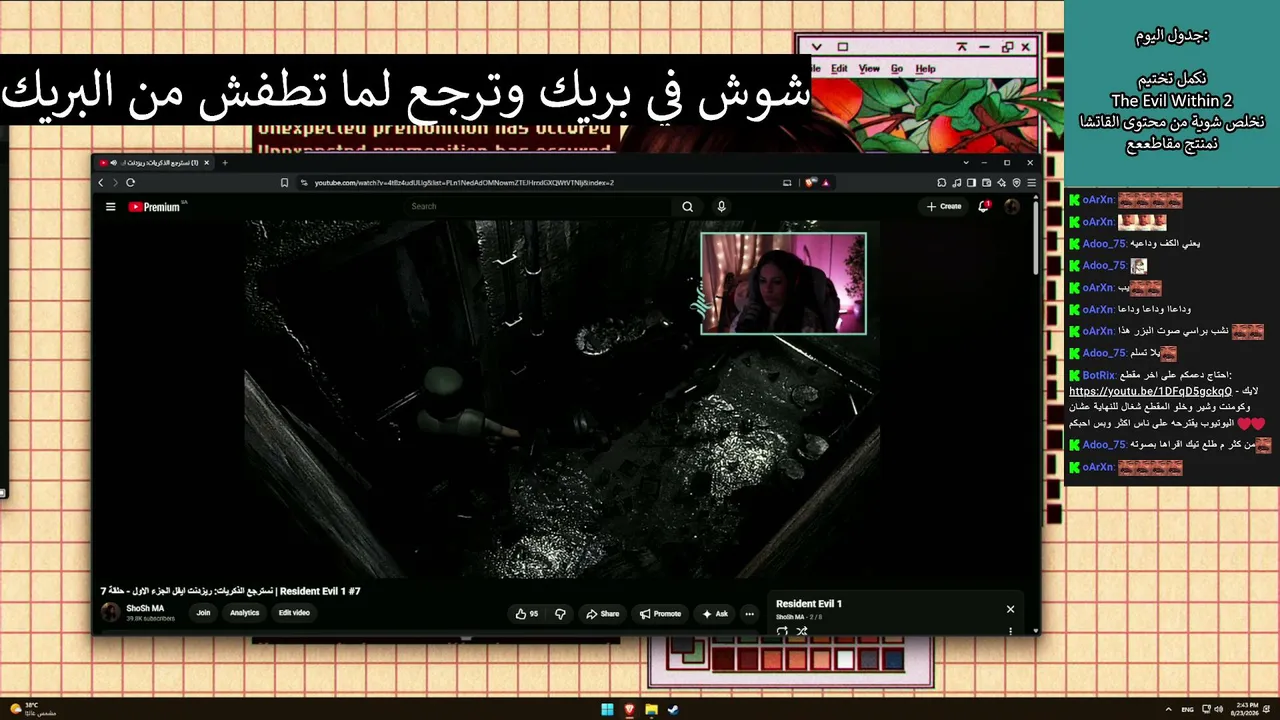Start voice search with the microphone icon
This screenshot has height=720, width=1280.
(x=721, y=206)
